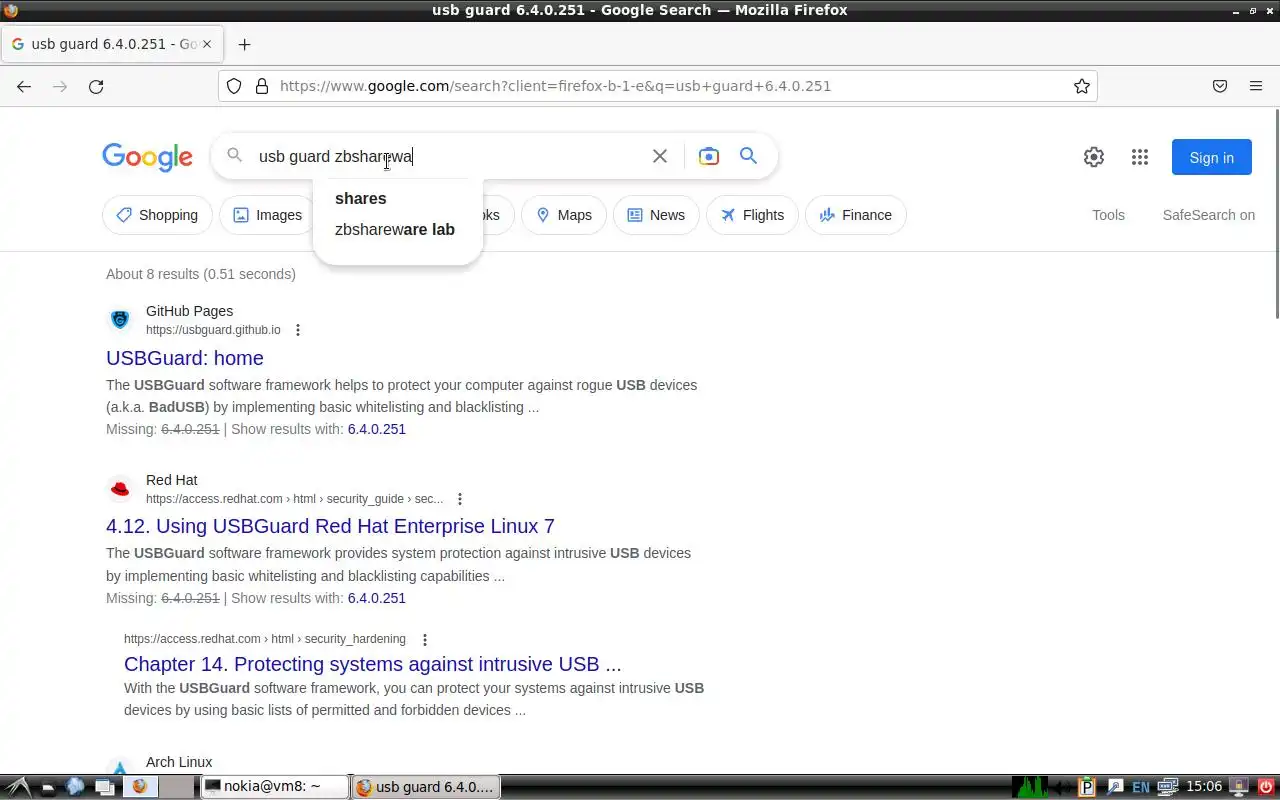Image resolution: width=1280 pixels, height=800 pixels.
Task: Open Using USBGuard Red Hat Enterprise Linux 7
Action: click(x=330, y=526)
